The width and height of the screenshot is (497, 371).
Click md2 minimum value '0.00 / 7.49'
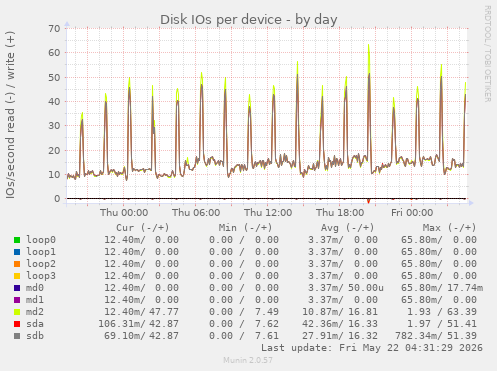pyautogui.click(x=244, y=312)
